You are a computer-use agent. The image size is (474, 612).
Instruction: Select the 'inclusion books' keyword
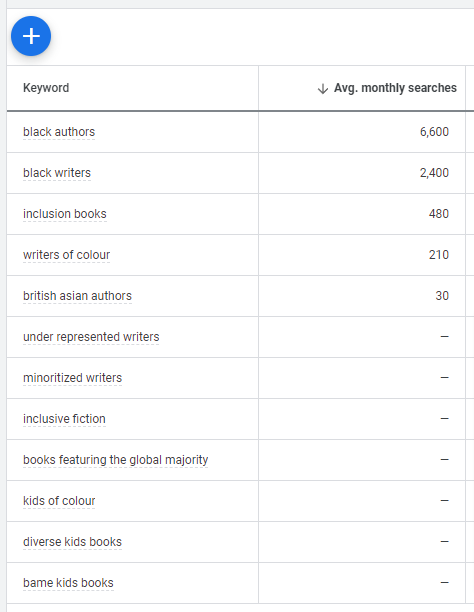(65, 214)
